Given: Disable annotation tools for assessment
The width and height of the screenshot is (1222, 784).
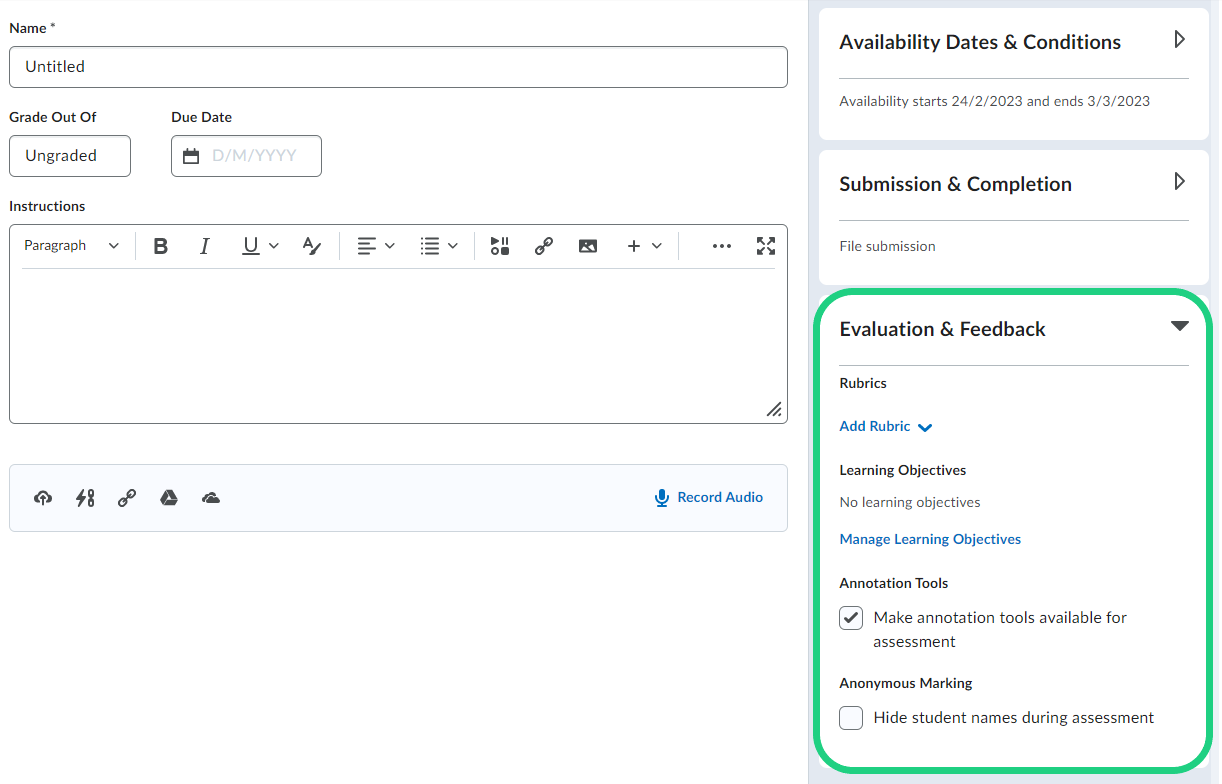Looking at the screenshot, I should (x=851, y=618).
